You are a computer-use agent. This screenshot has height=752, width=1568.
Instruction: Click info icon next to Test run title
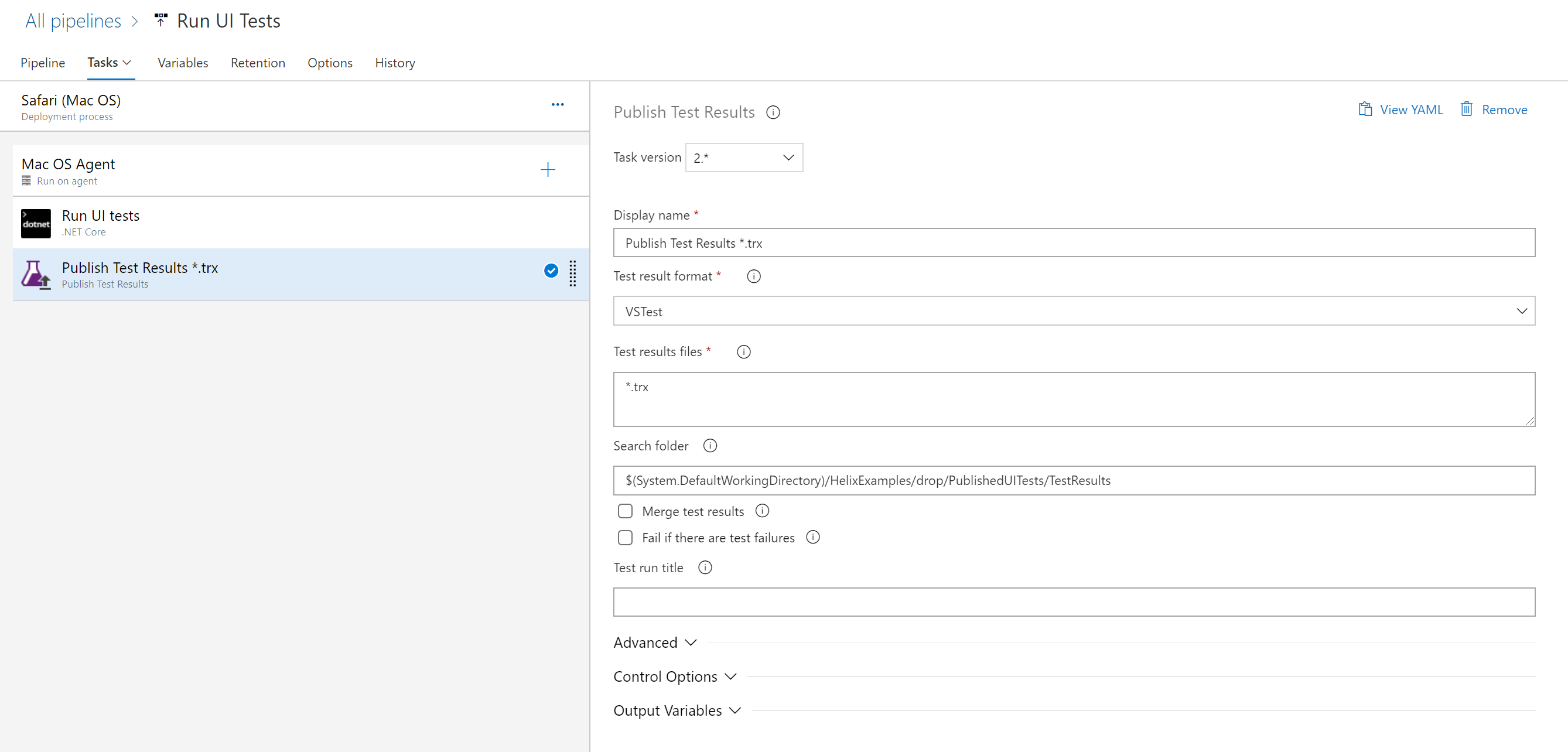coord(704,568)
